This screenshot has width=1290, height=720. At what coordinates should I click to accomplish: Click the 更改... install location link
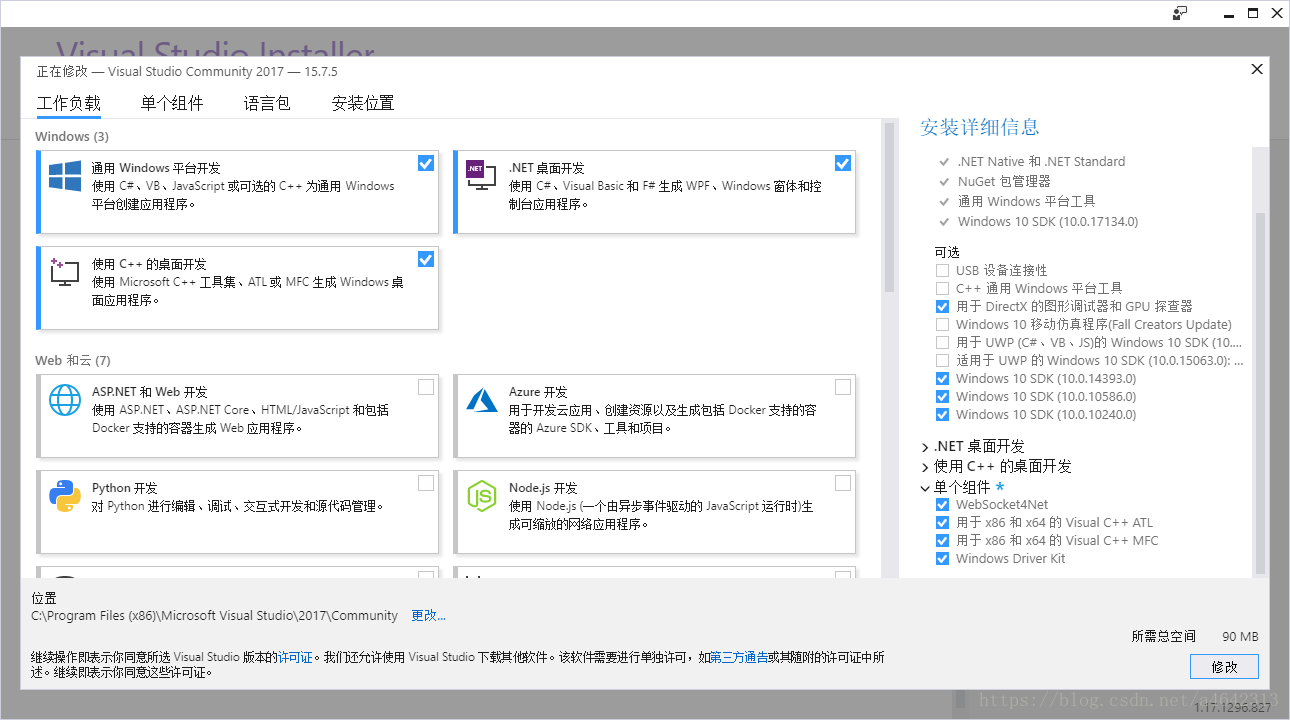coord(428,615)
